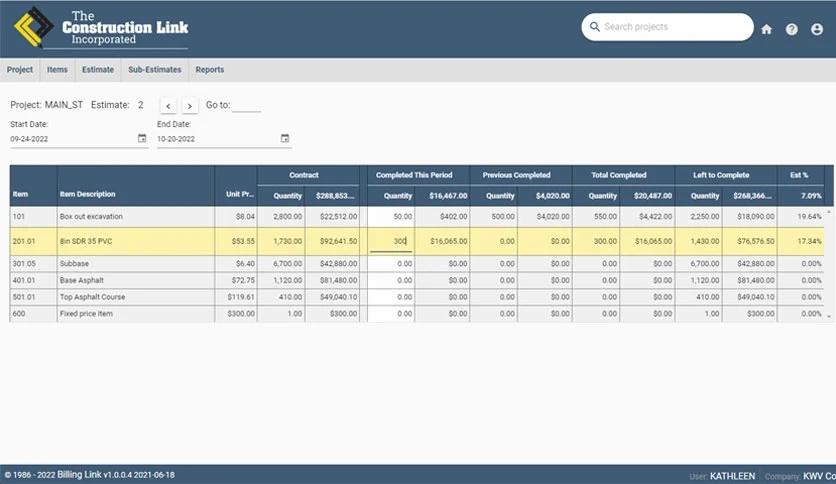Go to previous estimate arrow
This screenshot has height=484, width=836.
[x=168, y=106]
